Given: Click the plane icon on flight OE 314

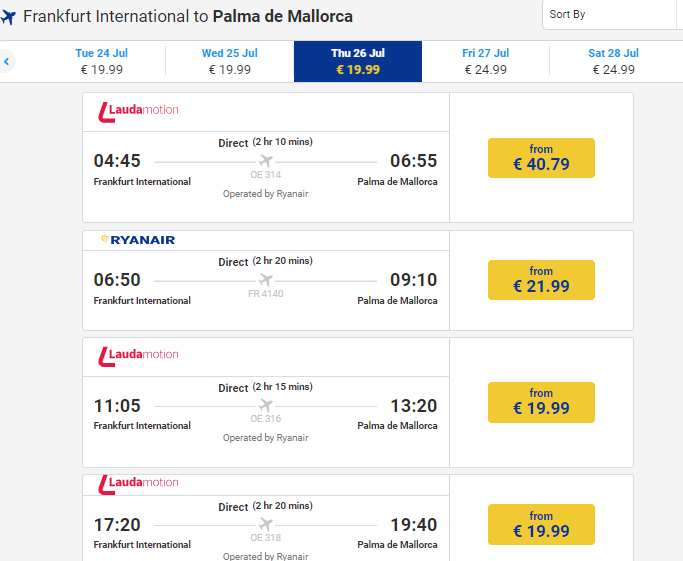Looking at the screenshot, I should (265, 161).
